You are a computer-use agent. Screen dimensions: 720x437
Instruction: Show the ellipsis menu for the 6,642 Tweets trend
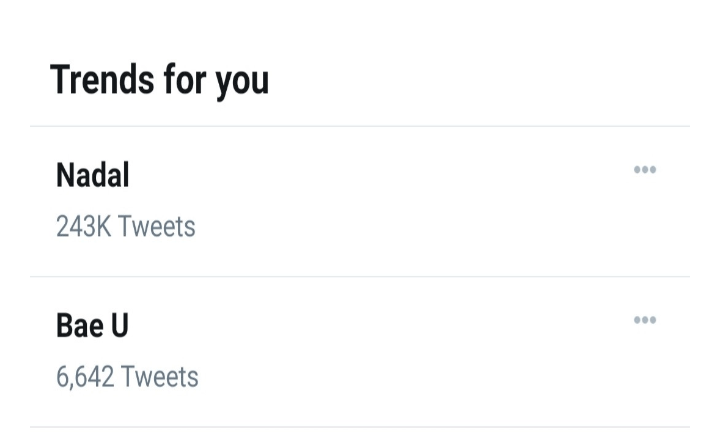click(645, 320)
